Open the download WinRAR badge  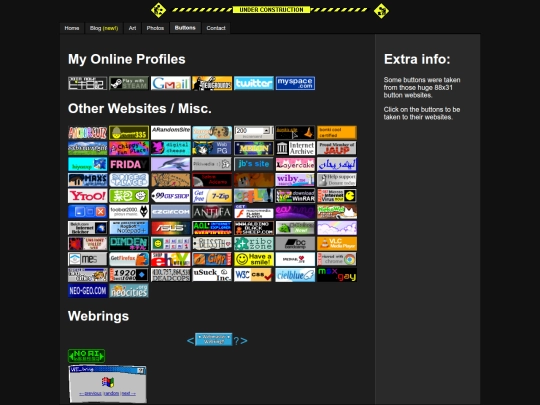pos(295,196)
